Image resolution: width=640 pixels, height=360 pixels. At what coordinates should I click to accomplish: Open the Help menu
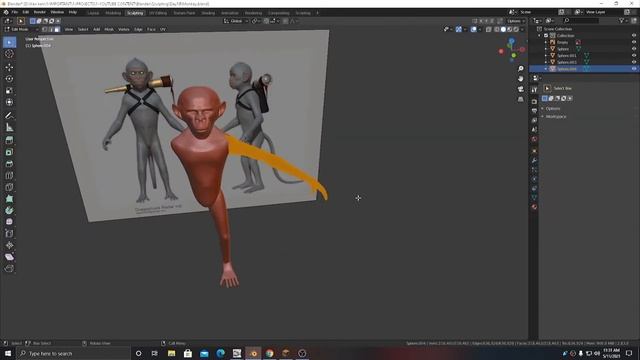[73, 12]
